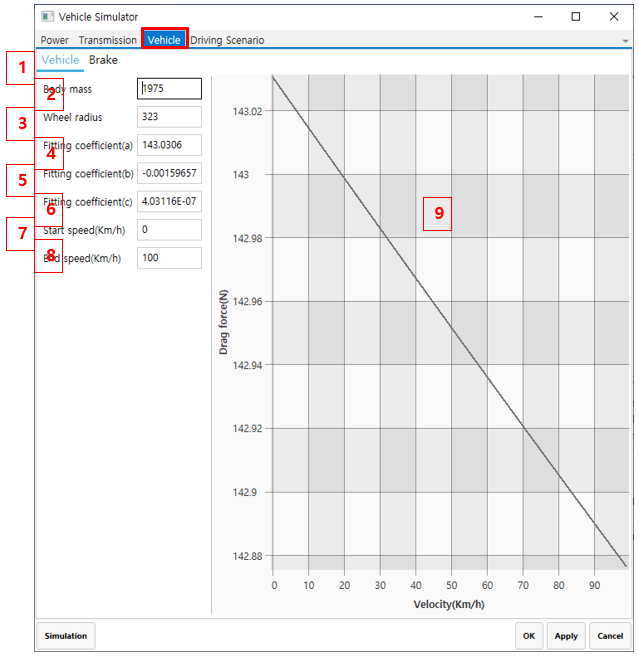Click the 50 velocity axis label
This screenshot has height=660, width=639.
(451, 585)
